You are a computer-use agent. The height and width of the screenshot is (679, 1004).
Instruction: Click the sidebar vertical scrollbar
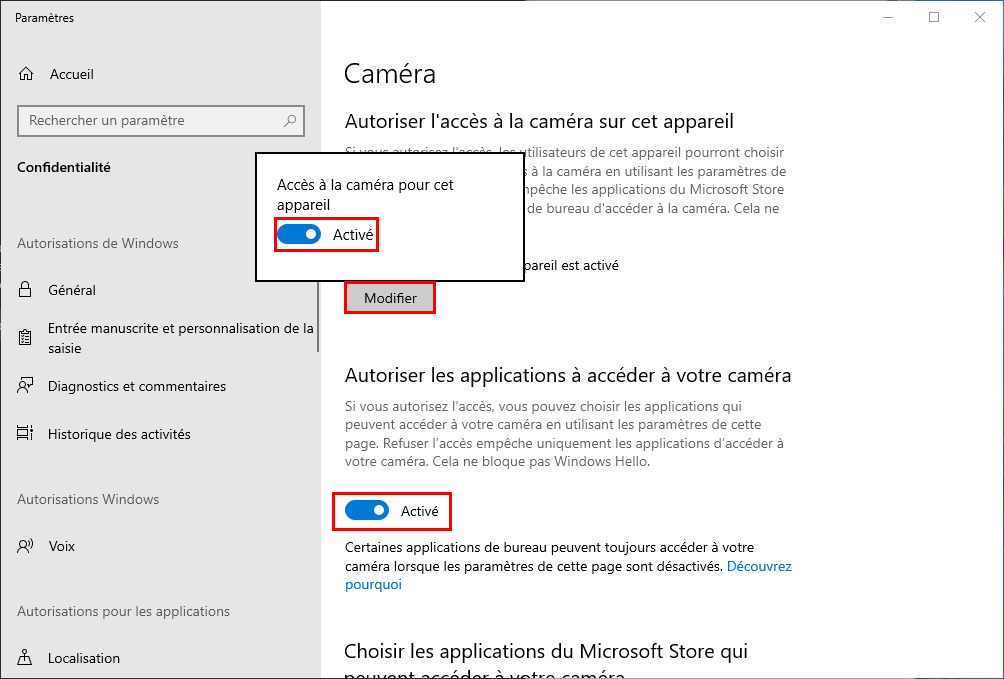click(x=318, y=316)
